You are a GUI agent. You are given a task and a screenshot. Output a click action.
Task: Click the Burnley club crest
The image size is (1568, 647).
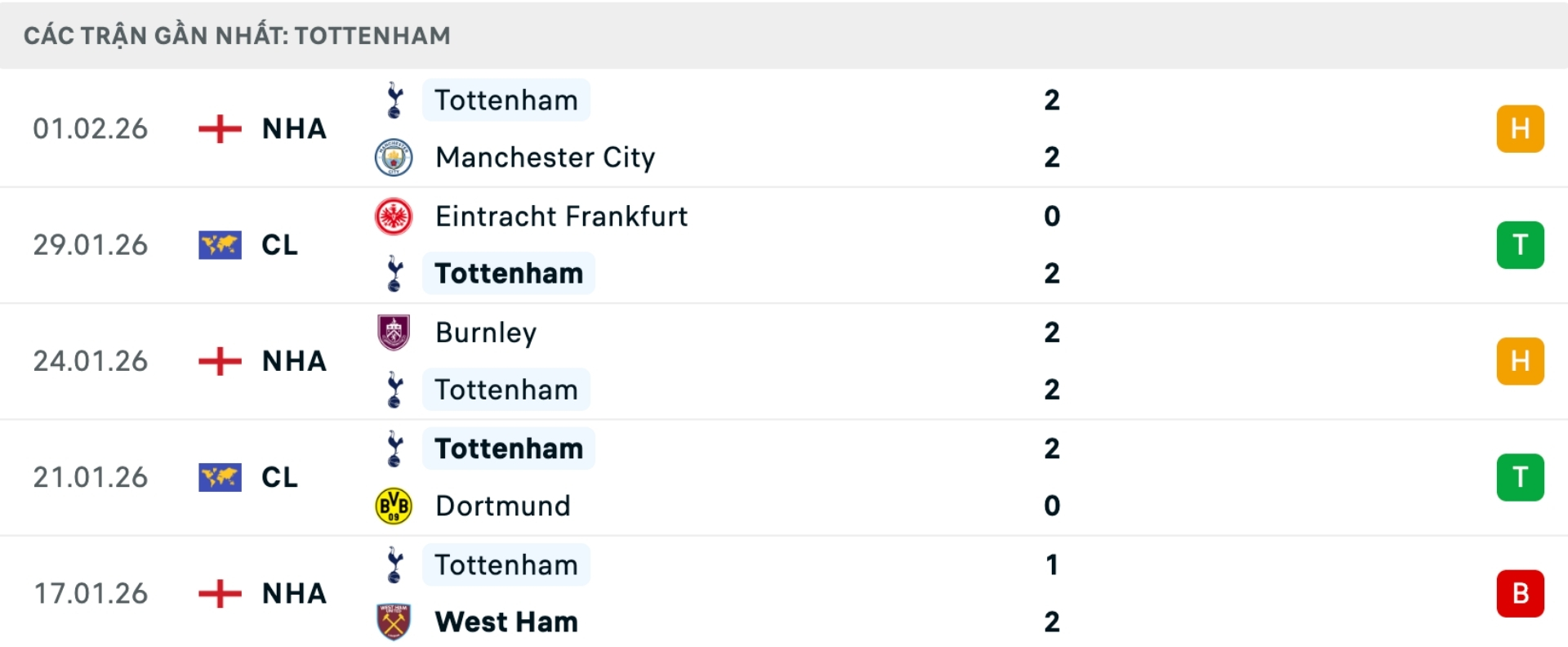(x=394, y=332)
